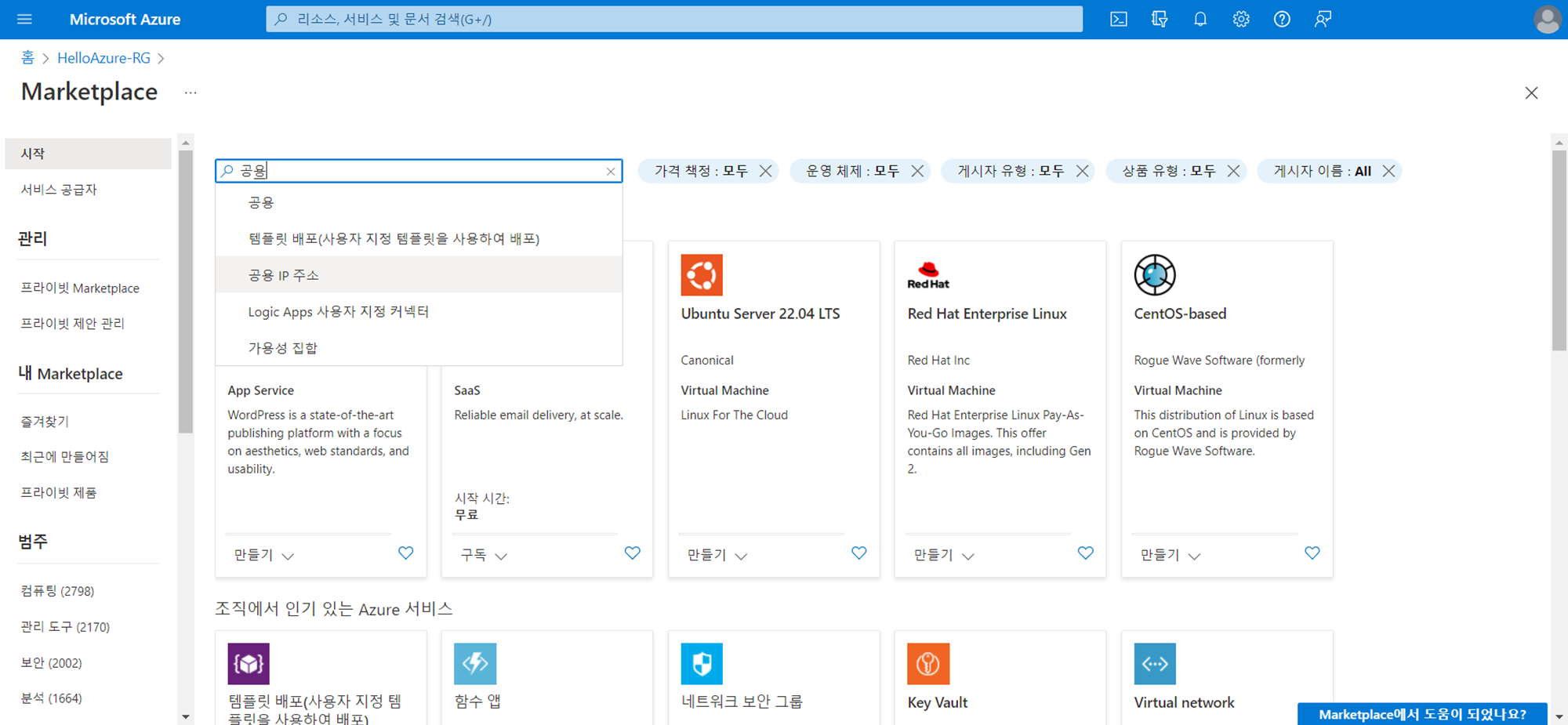Select 공용 IP 주소 suggestion
The width and height of the screenshot is (1568, 725).
click(419, 275)
